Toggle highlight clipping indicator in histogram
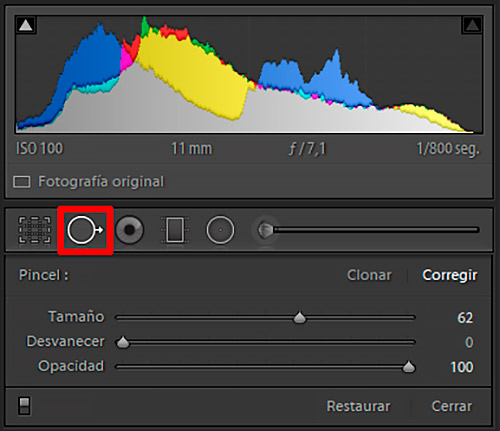Screen dimensions: 500x431 pos(472,25)
